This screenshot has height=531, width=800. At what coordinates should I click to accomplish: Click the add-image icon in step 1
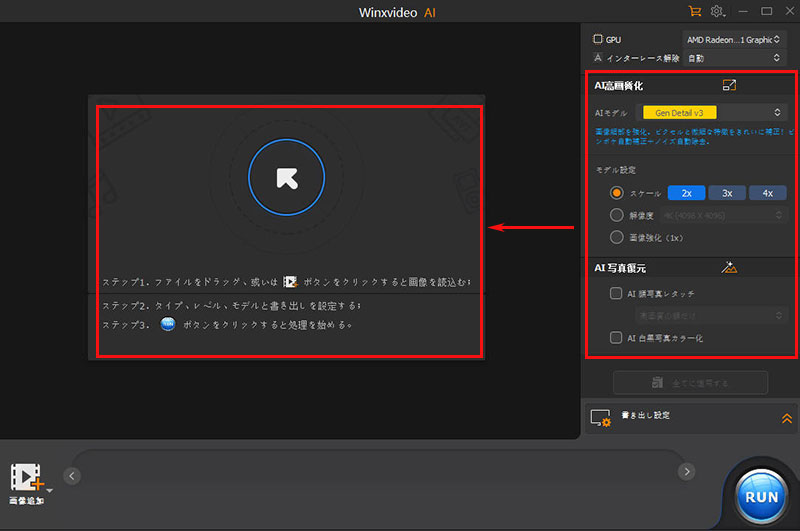pyautogui.click(x=290, y=282)
